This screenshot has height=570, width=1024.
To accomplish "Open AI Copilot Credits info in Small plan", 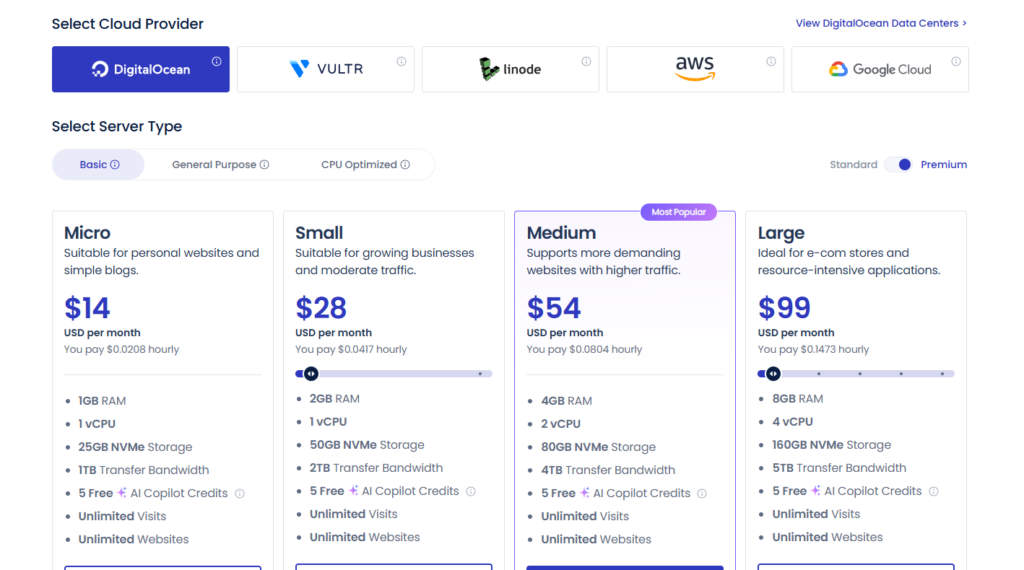I will pos(471,491).
